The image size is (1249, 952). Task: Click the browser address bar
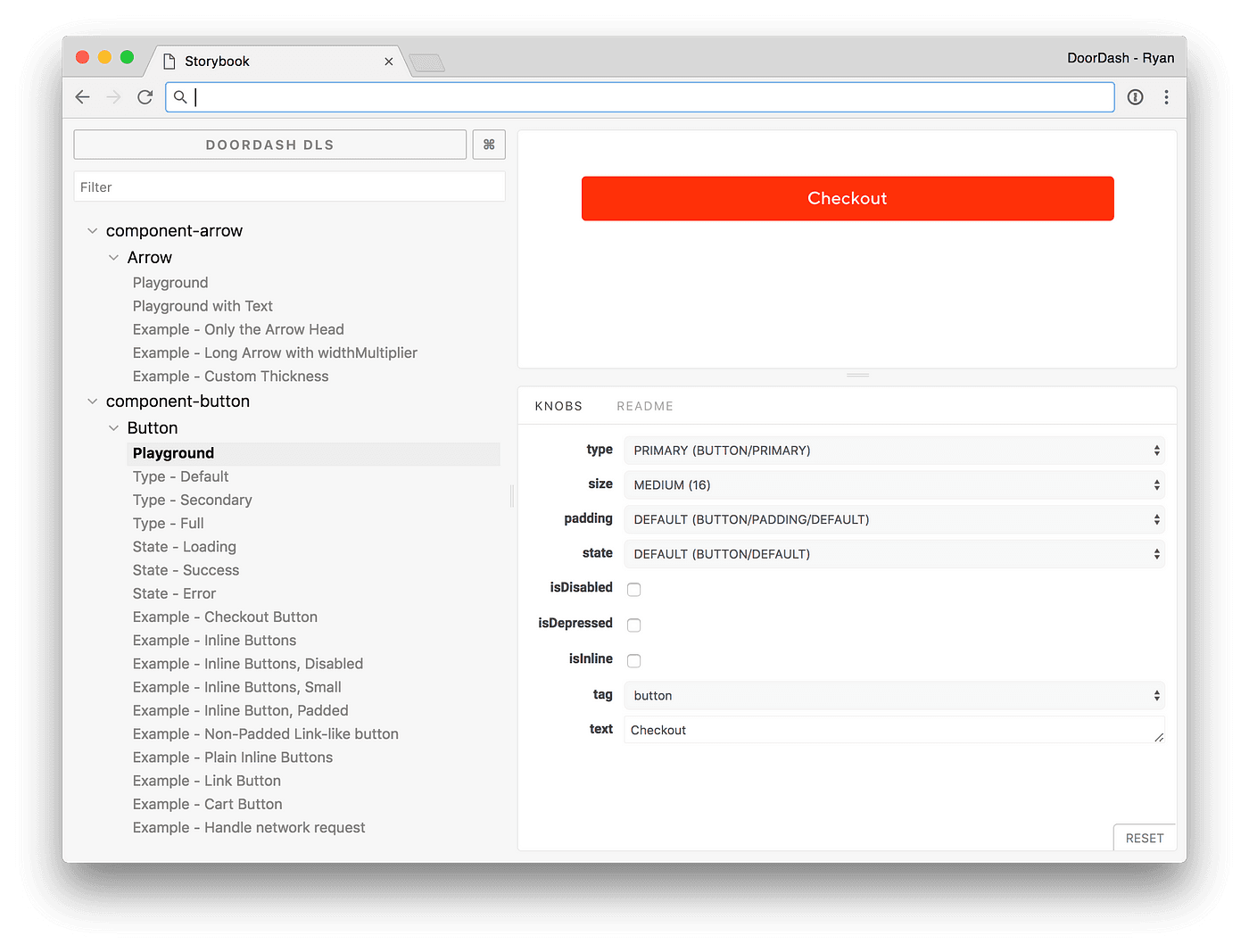(640, 97)
